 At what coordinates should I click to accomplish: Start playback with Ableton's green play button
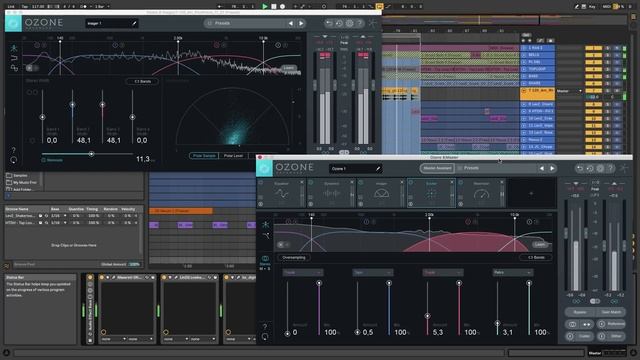264,7
